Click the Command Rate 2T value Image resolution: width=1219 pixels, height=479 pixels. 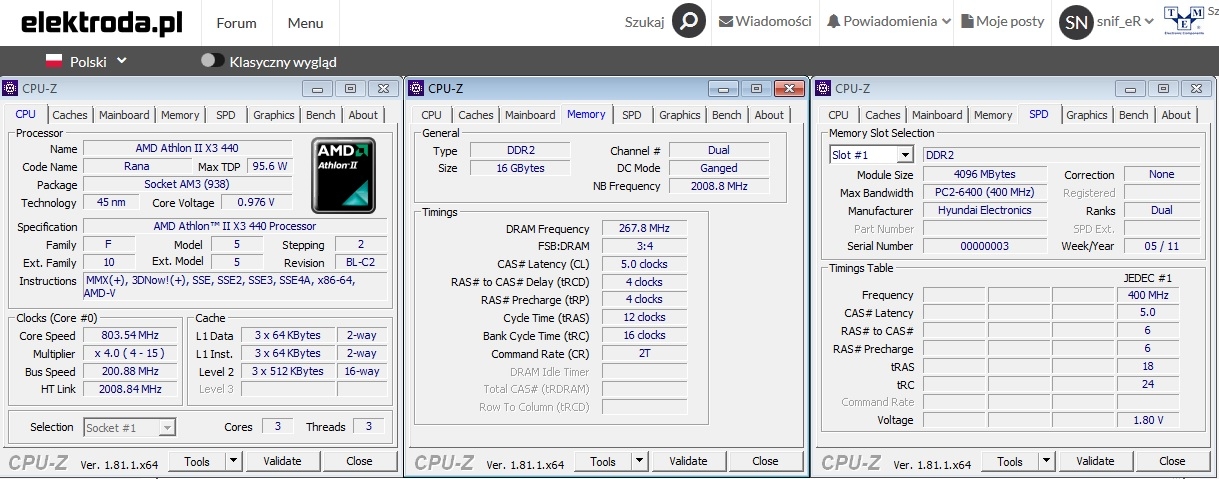click(x=645, y=354)
